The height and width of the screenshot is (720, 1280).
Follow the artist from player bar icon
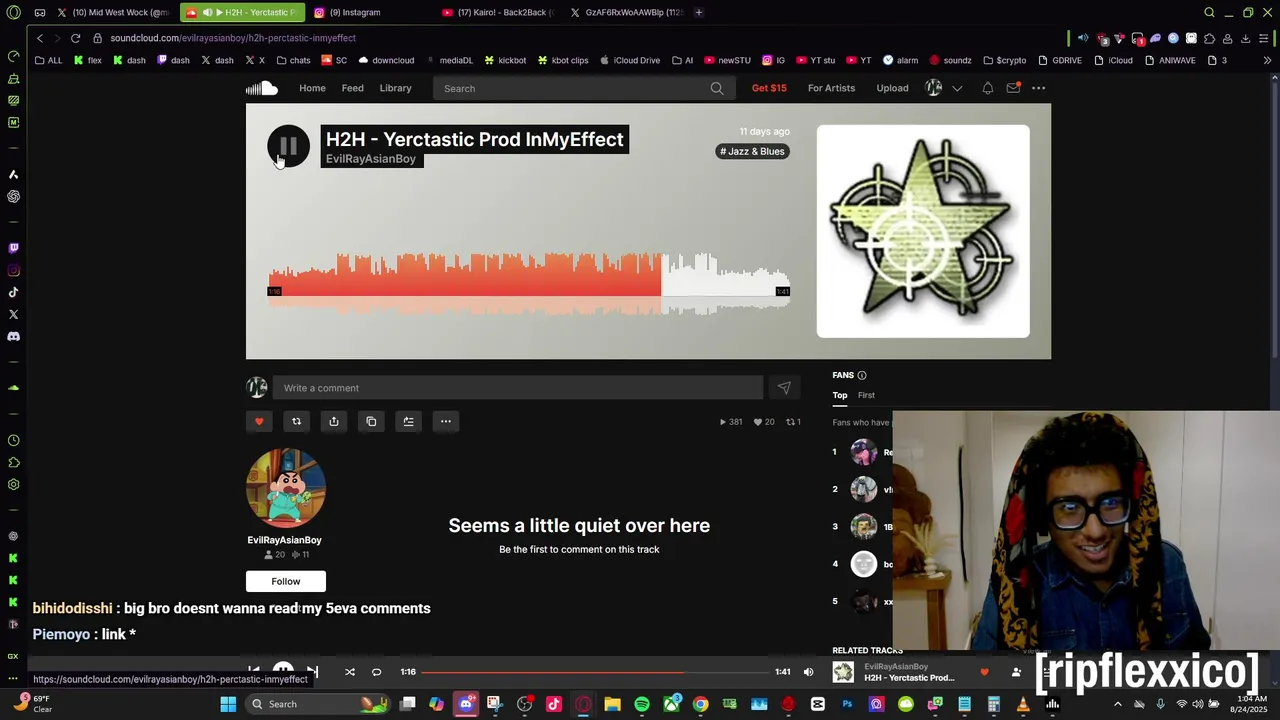[1016, 672]
